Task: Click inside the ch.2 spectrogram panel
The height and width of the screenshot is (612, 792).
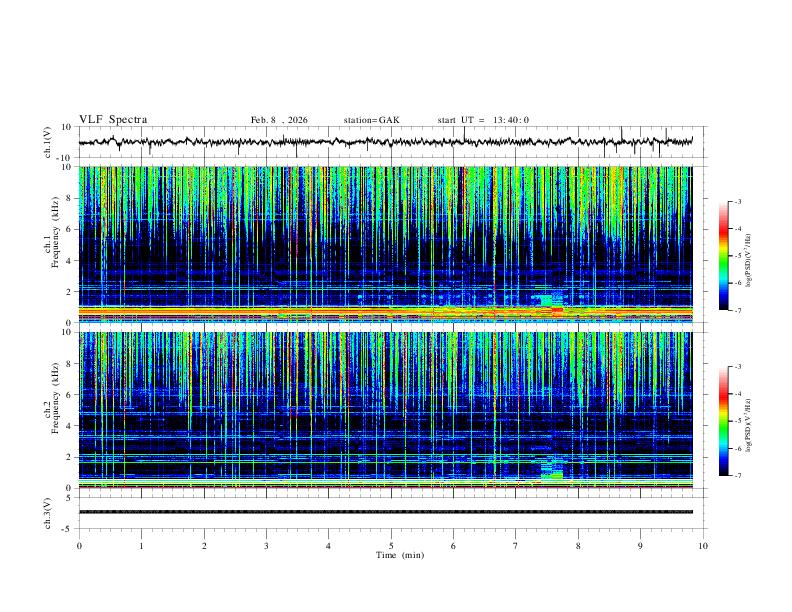Action: tap(385, 410)
